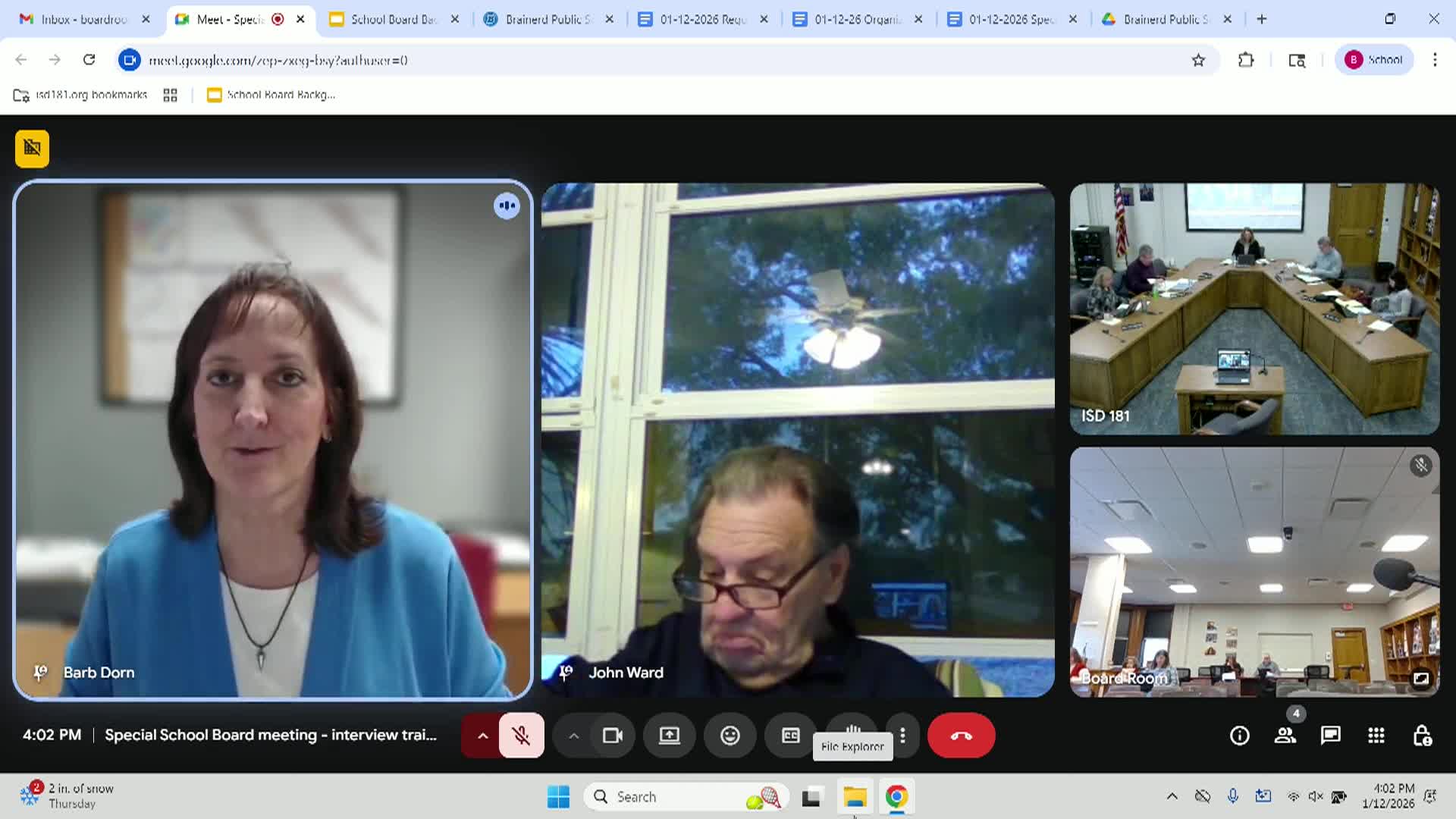Expand audio settings arrow beside microphone
The height and width of the screenshot is (819, 1456).
click(482, 736)
